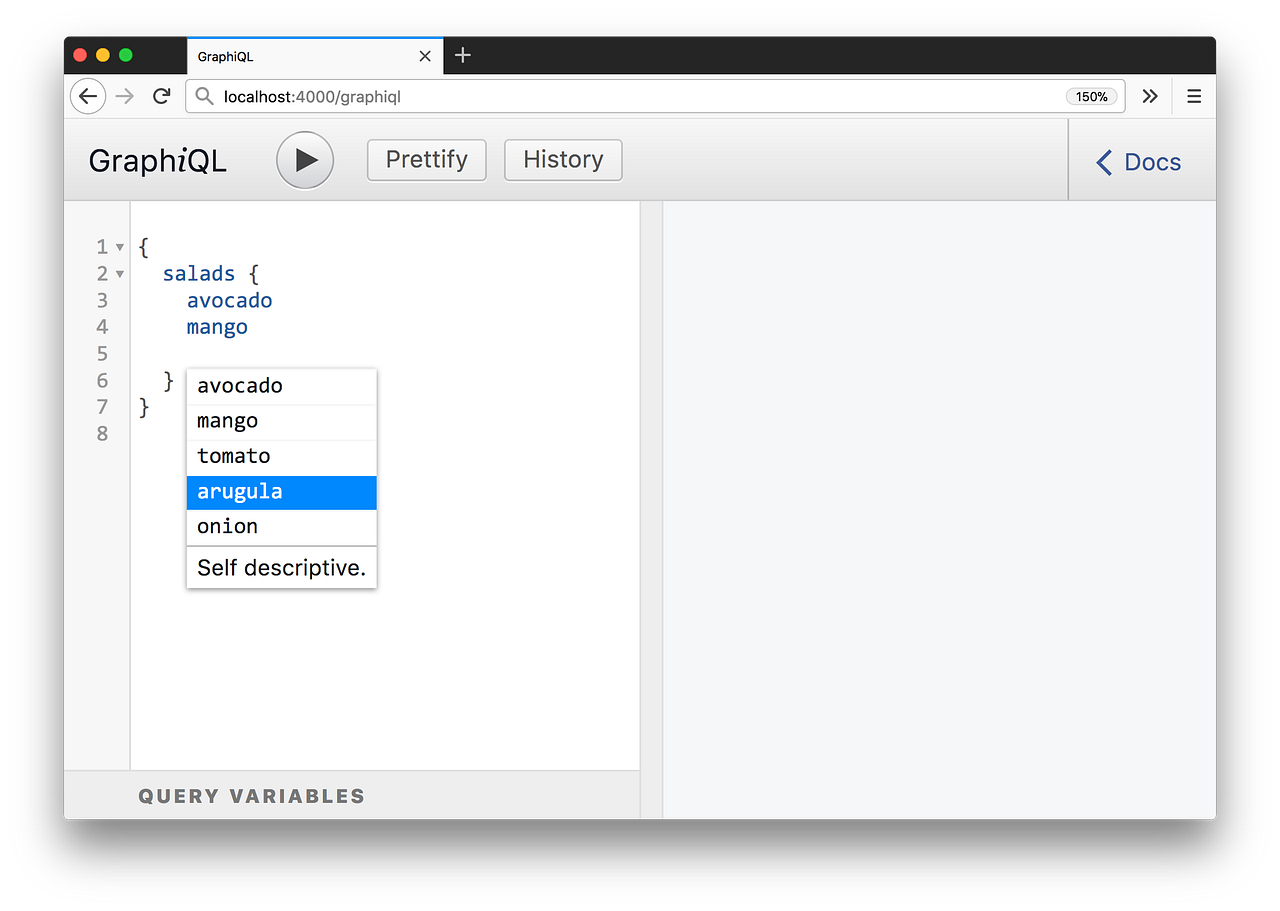Viewport: 1280px width, 911px height.
Task: Click the 150% zoom indicator
Action: click(x=1091, y=96)
